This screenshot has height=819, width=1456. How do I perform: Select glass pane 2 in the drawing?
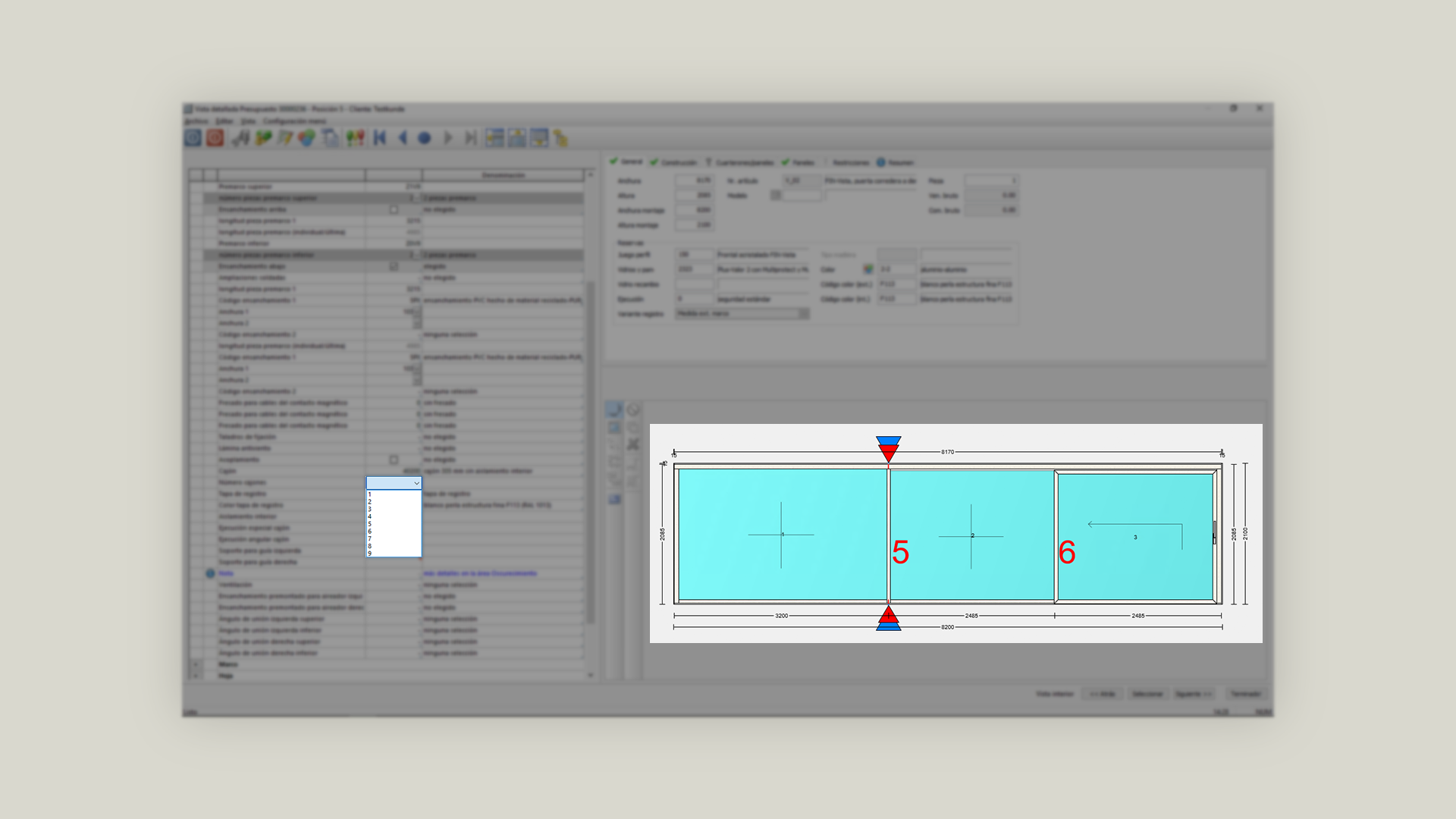click(972, 535)
